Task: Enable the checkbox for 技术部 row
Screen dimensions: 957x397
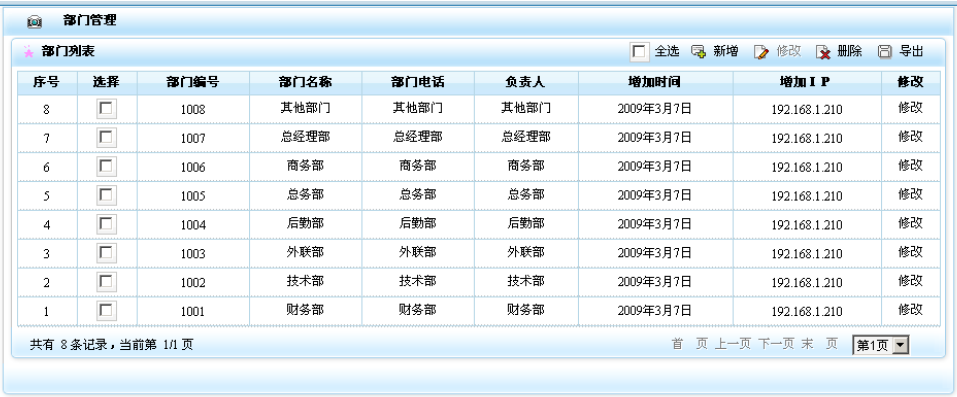Action: [x=106, y=282]
